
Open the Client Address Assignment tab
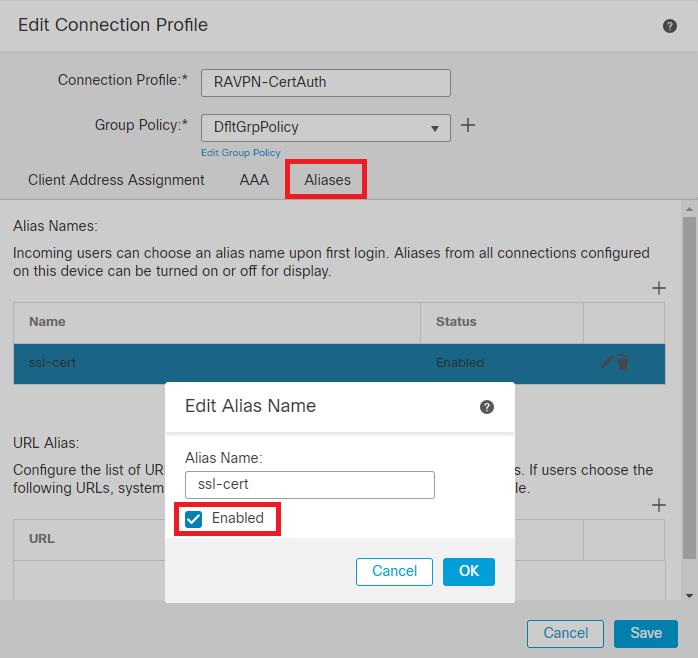click(116, 180)
